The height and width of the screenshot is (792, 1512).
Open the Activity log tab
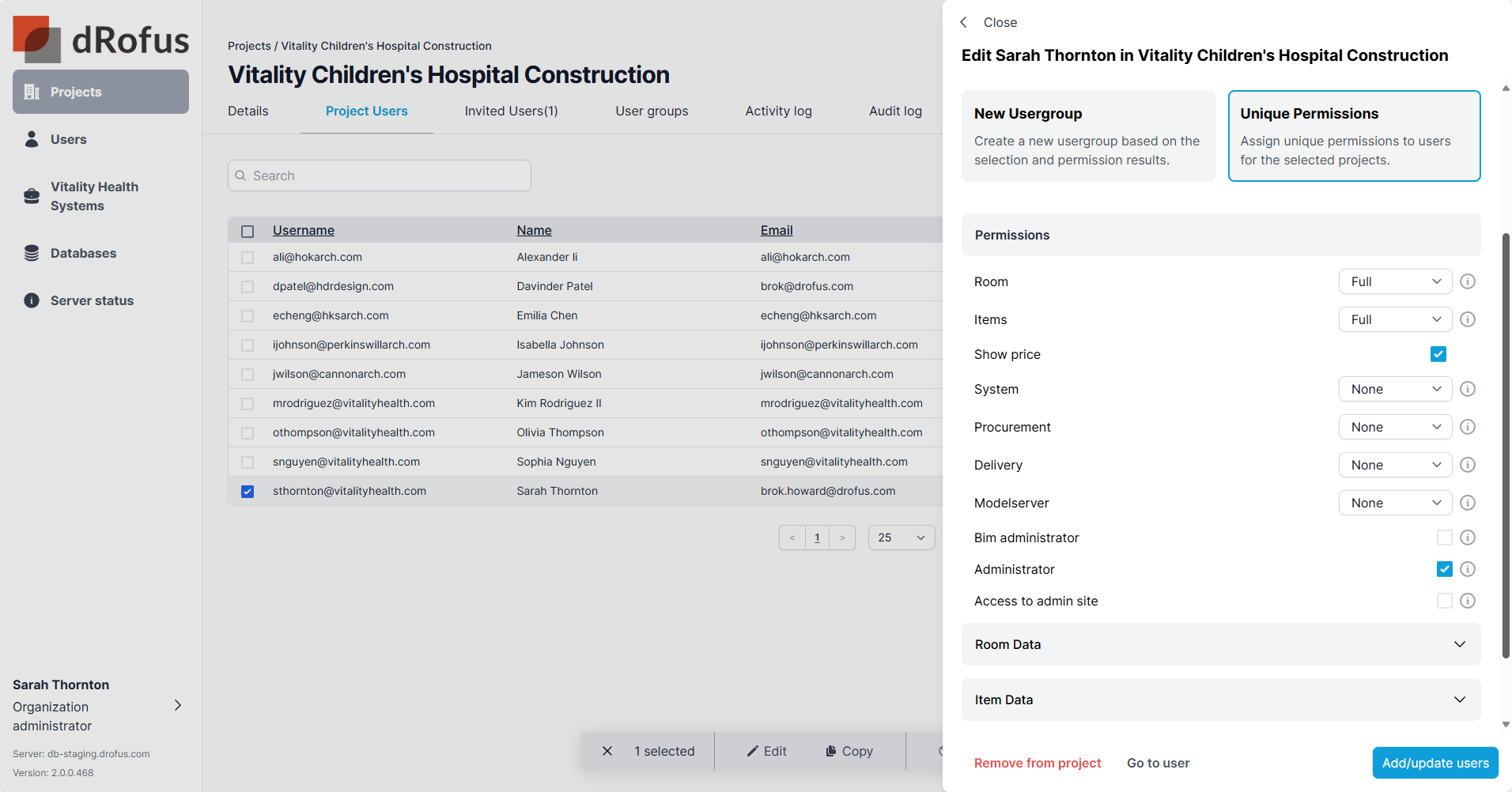tap(778, 111)
